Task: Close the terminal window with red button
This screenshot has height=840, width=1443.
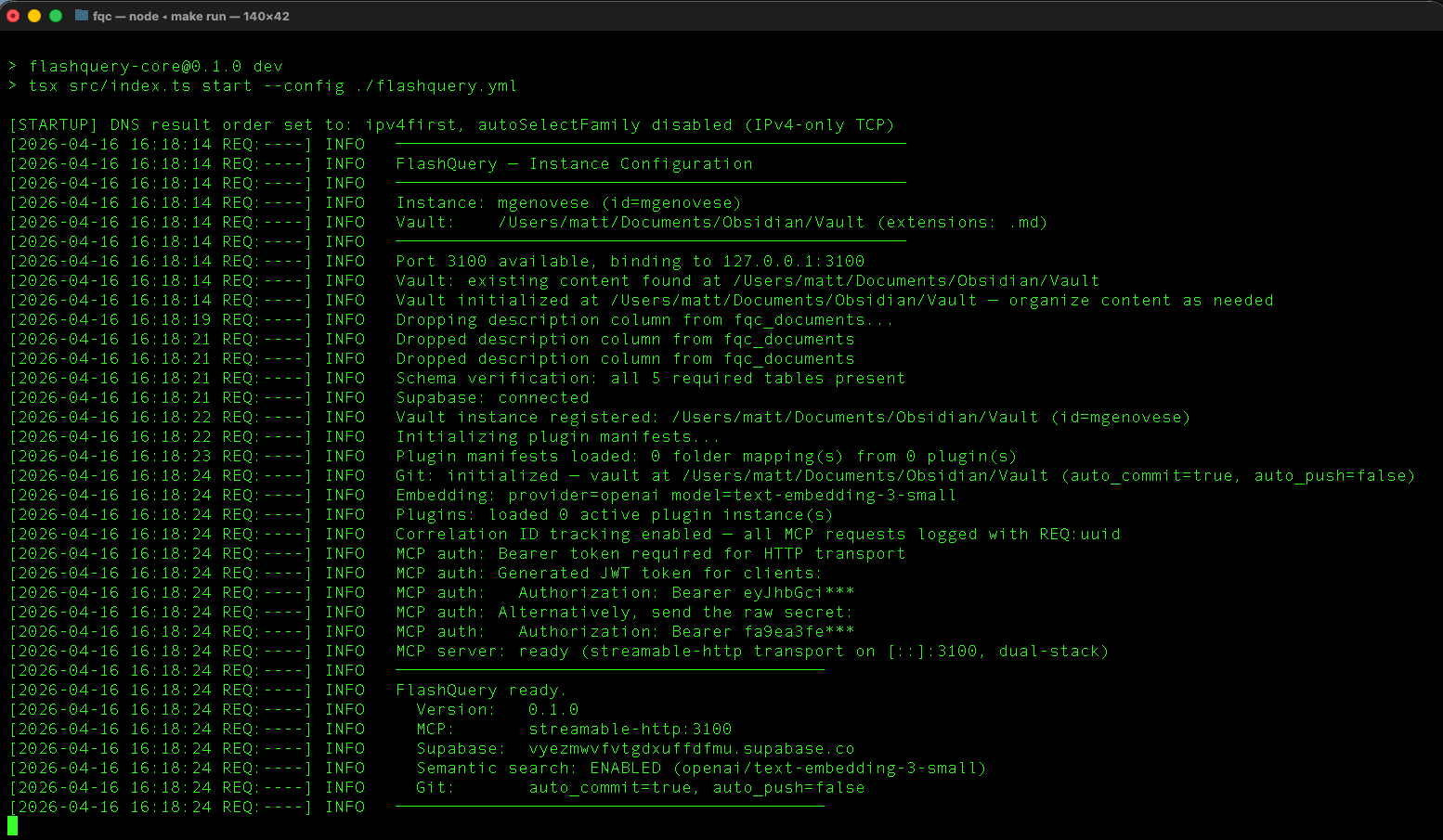Action: pyautogui.click(x=13, y=16)
